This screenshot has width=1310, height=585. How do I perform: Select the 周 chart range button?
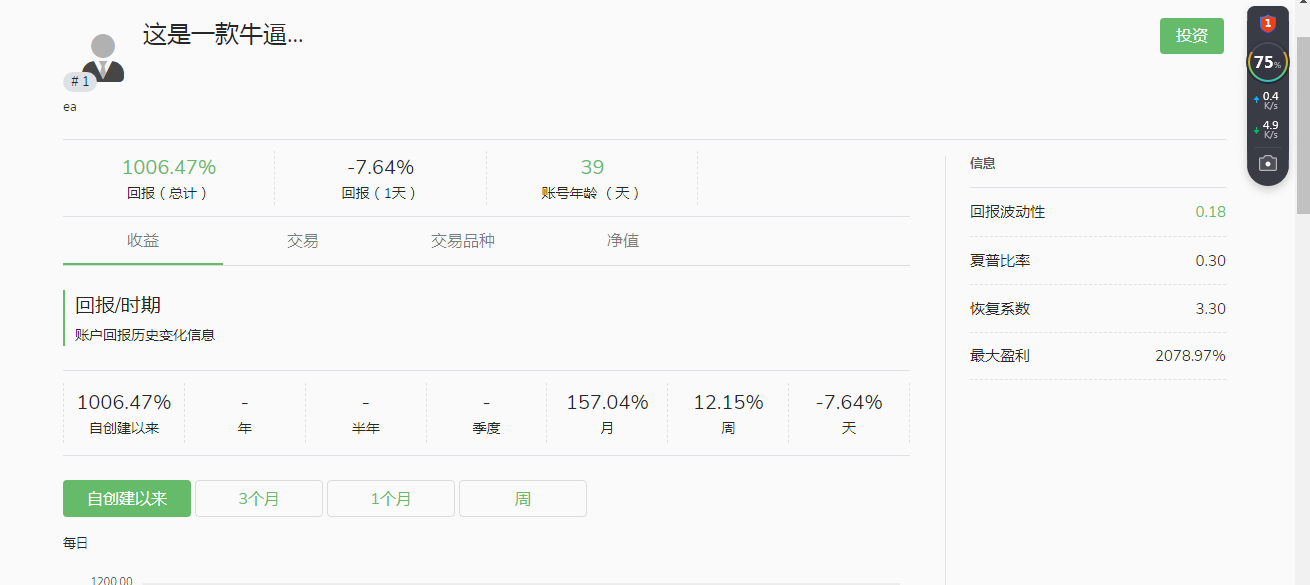[523, 499]
